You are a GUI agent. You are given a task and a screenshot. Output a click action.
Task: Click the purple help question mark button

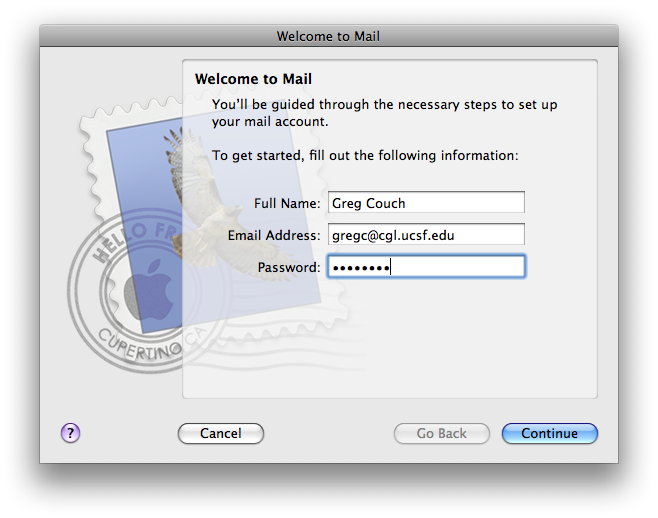[70, 433]
